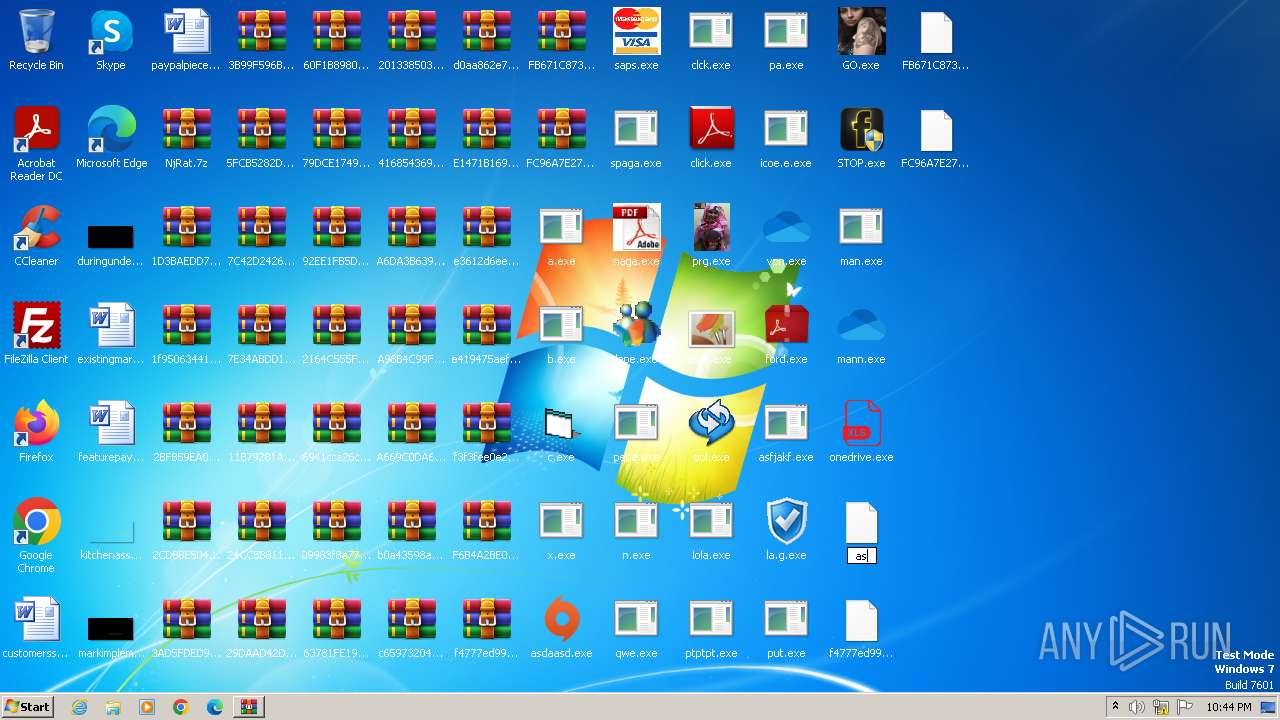The width and height of the screenshot is (1280, 720).
Task: Select the c.exe file icon
Action: (561, 432)
